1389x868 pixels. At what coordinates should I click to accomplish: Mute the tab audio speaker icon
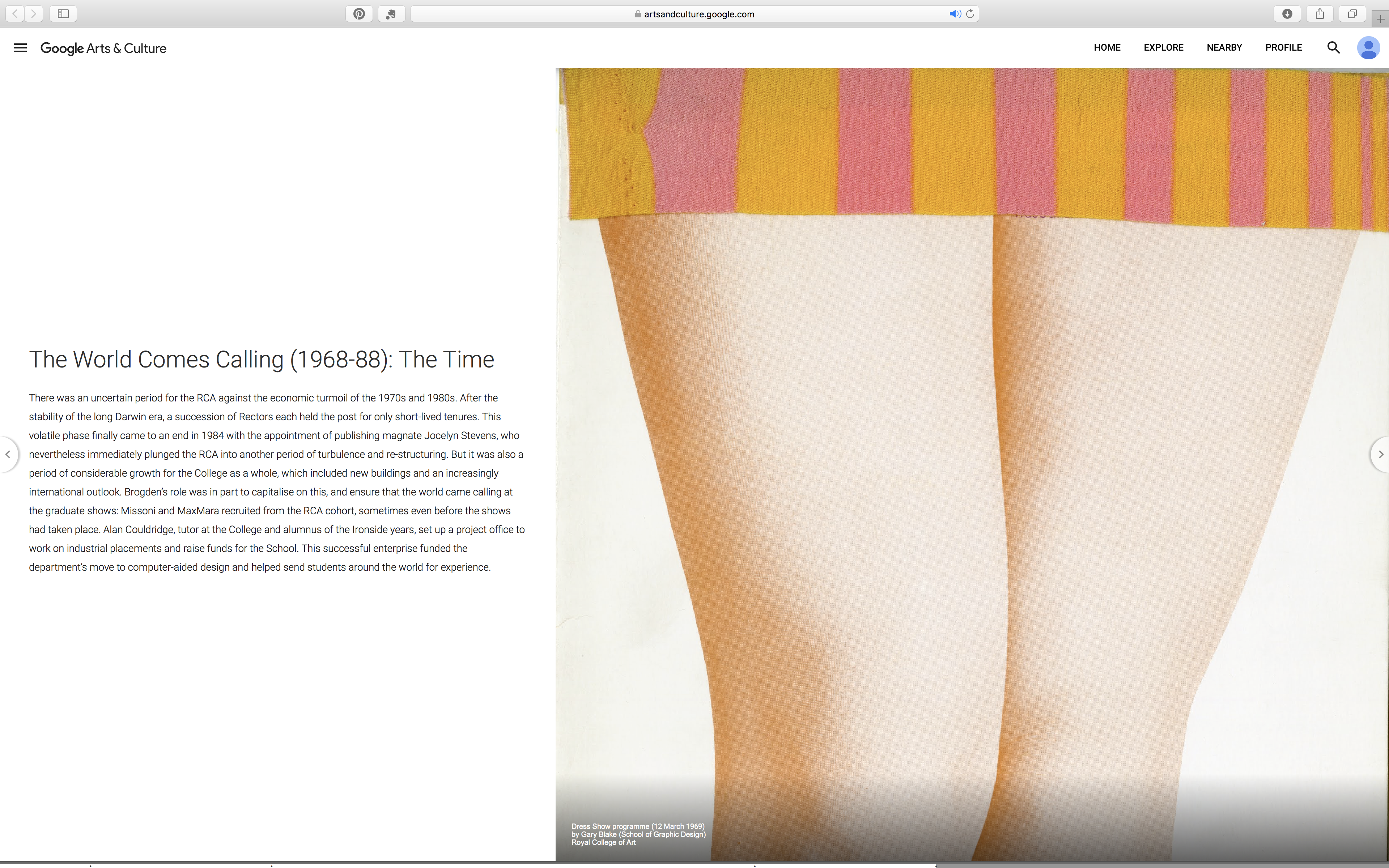955,14
